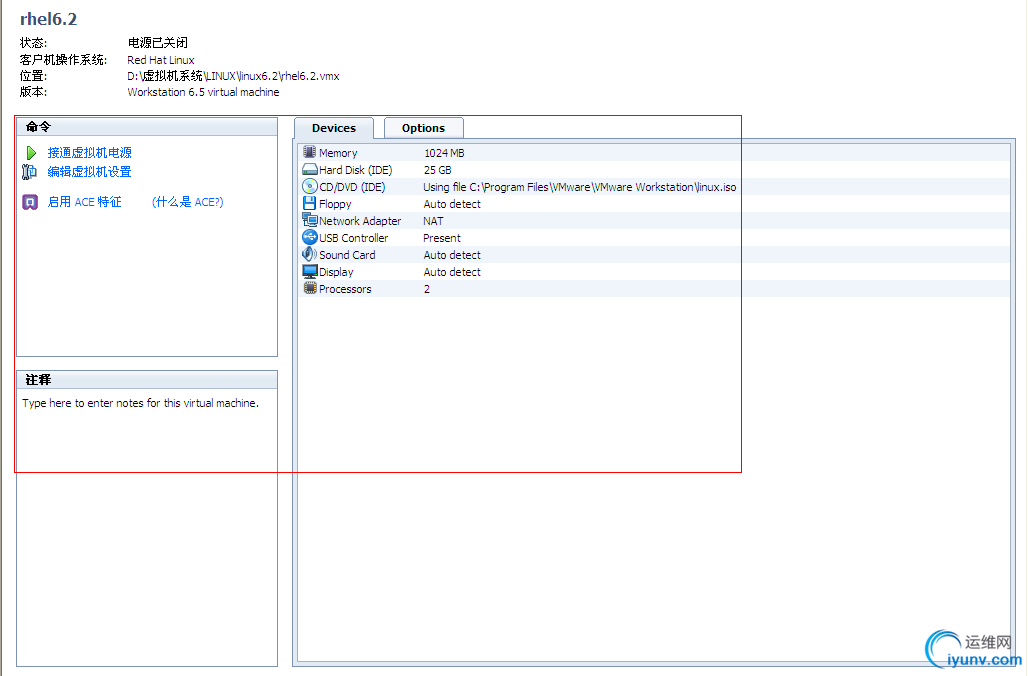Click the Processors count value 2
Screen dimensions: 1028x676
click(x=427, y=289)
